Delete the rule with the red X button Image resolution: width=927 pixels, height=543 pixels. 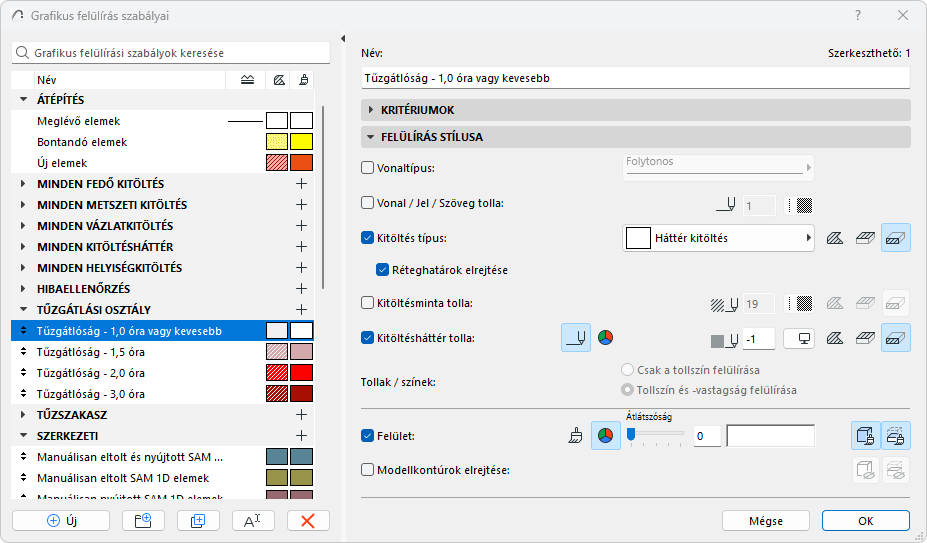308,521
